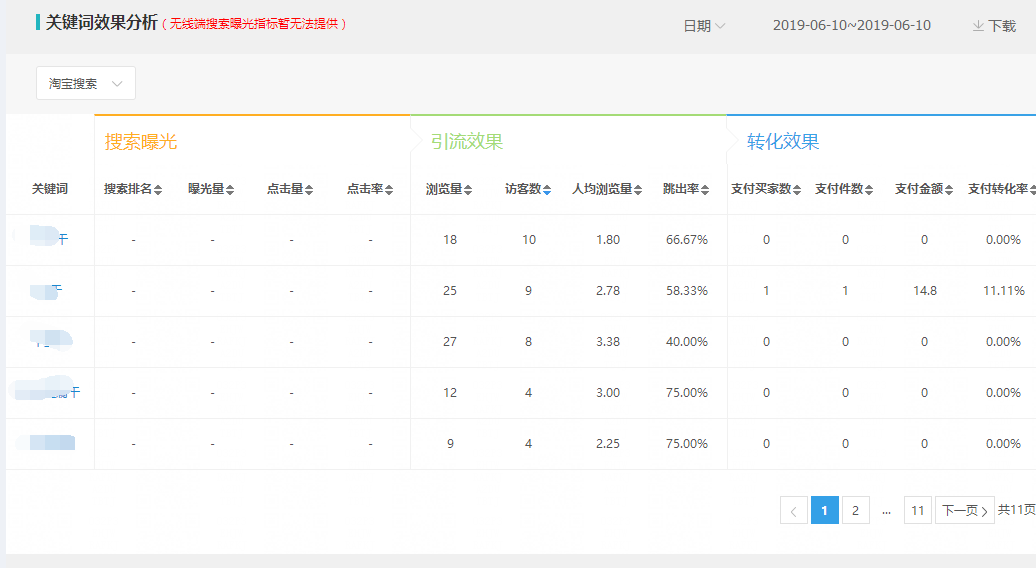1036x568 pixels.
Task: Sort by 点击率 column arrows
Action: (x=389, y=190)
